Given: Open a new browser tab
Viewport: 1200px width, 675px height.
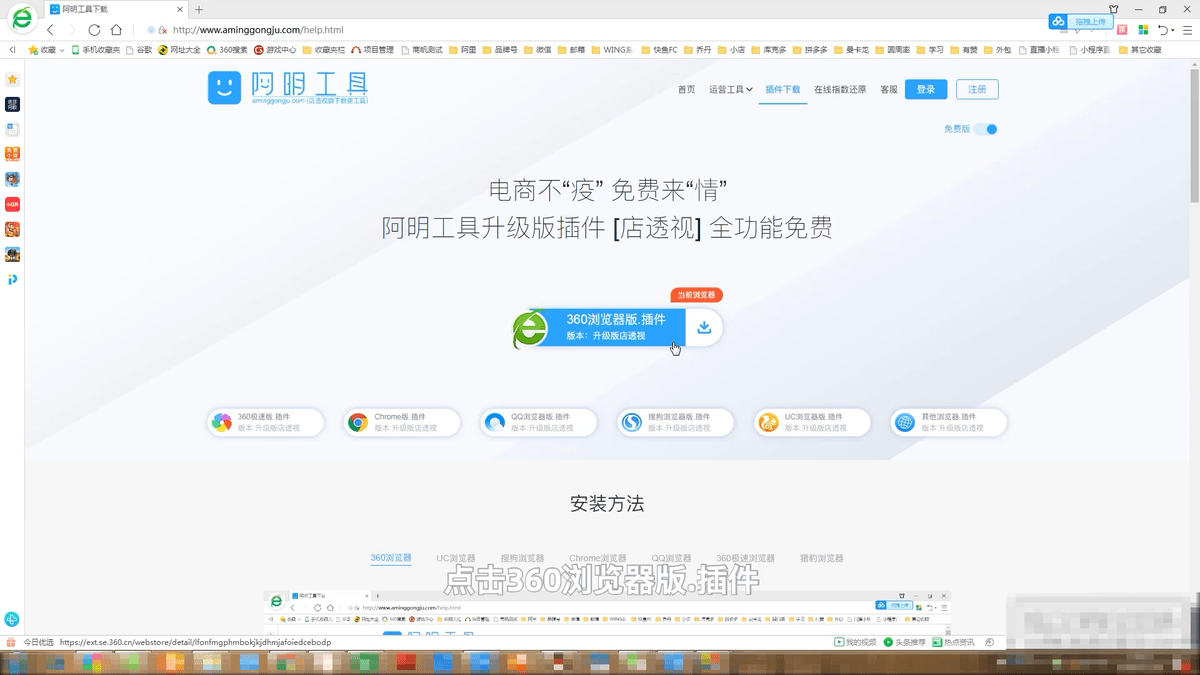Looking at the screenshot, I should coord(199,9).
